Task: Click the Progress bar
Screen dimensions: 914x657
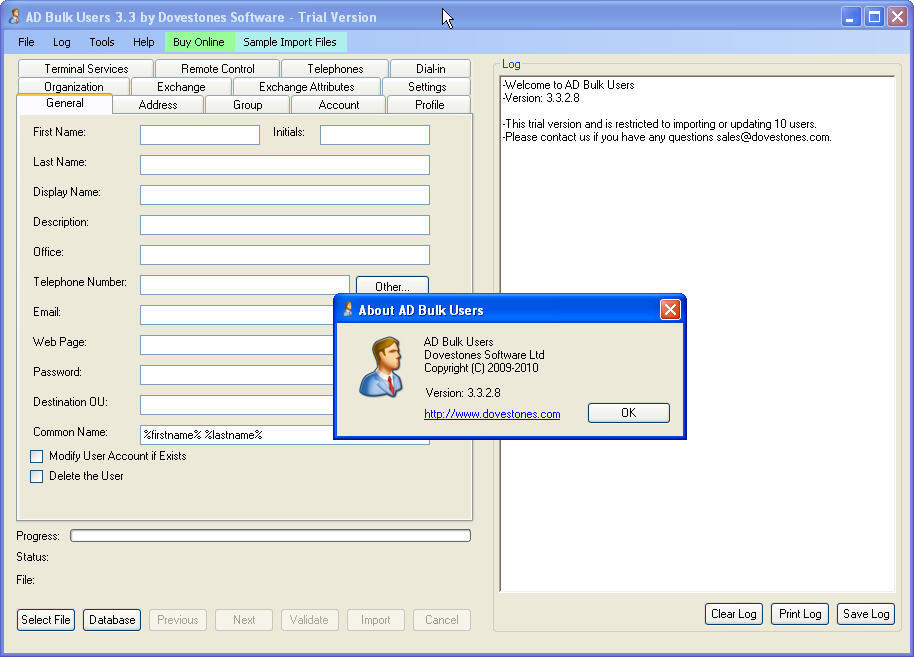Action: pos(270,536)
